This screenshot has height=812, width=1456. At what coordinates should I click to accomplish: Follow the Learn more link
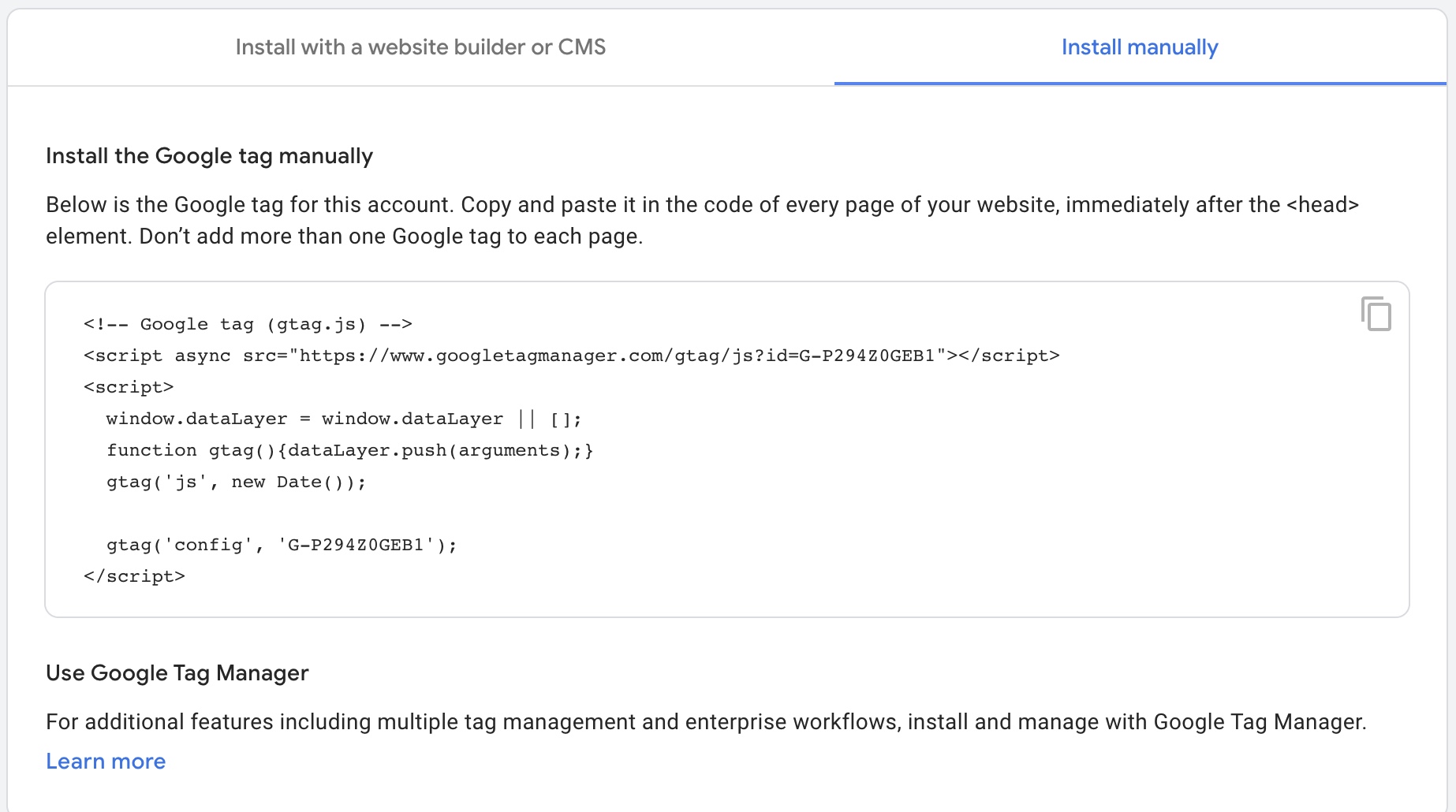(x=106, y=762)
